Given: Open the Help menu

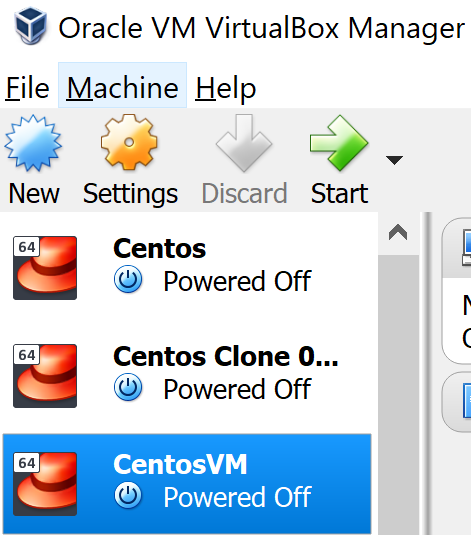Looking at the screenshot, I should tap(226, 88).
